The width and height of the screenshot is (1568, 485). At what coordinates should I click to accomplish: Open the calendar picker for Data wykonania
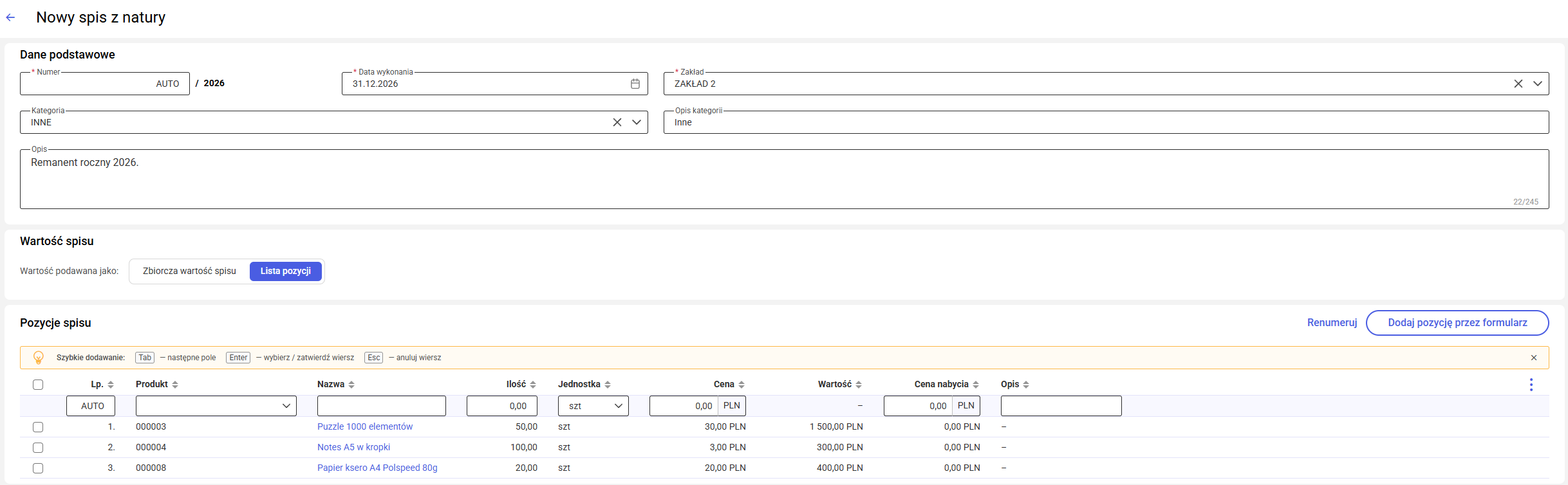tap(635, 84)
